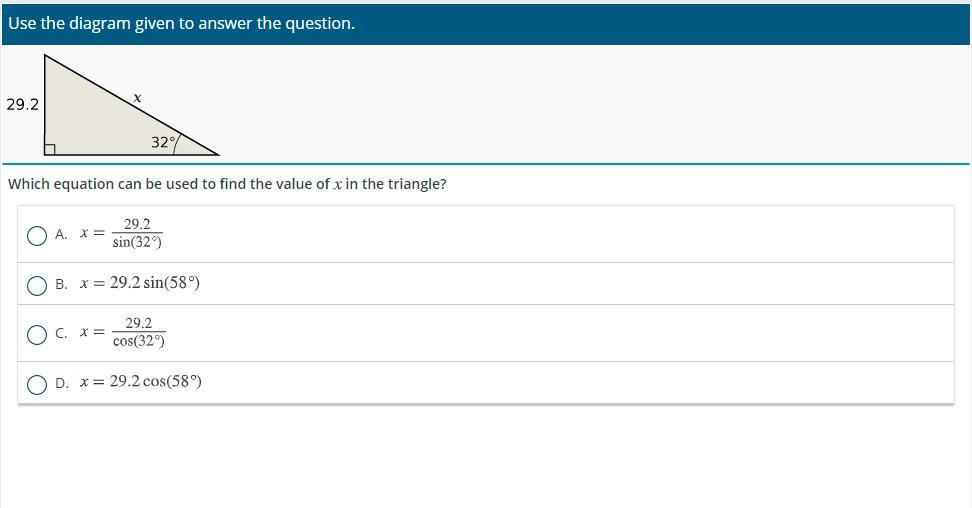Click the italic x in the question sentence
Screen dimensions: 972x508
click(338, 185)
